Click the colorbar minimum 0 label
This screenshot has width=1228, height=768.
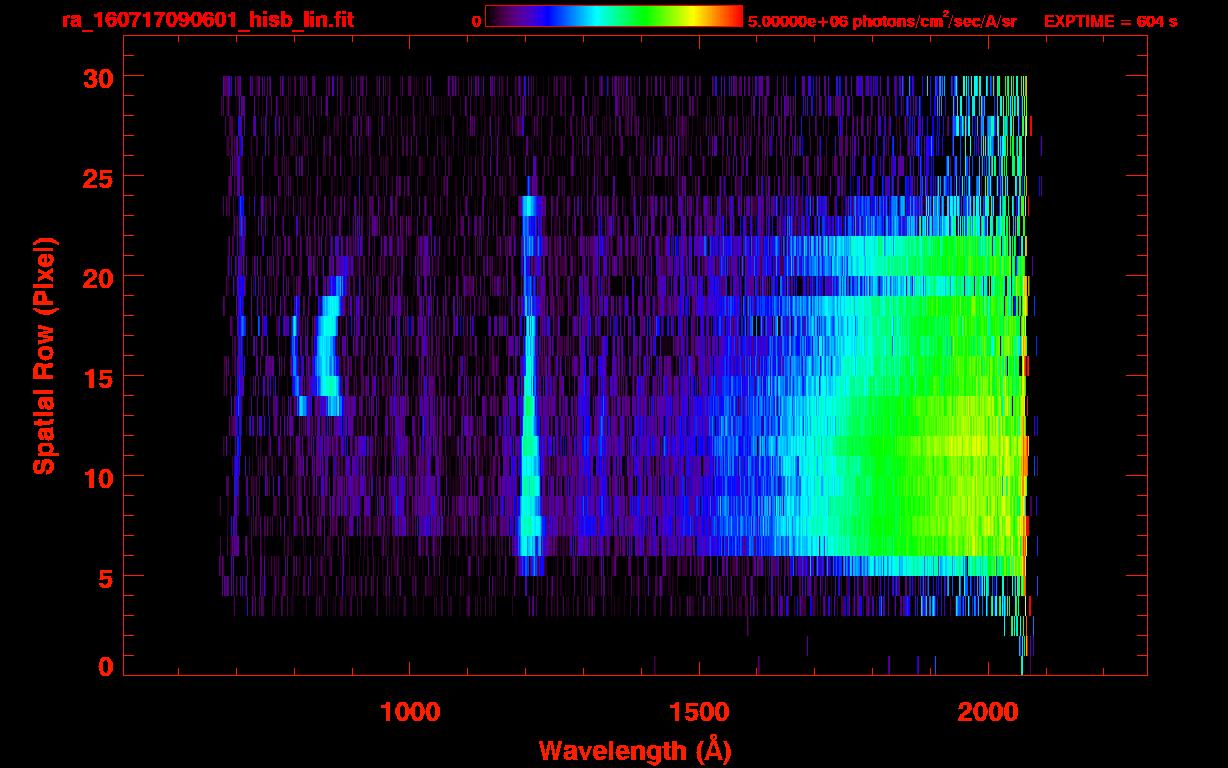click(x=476, y=21)
